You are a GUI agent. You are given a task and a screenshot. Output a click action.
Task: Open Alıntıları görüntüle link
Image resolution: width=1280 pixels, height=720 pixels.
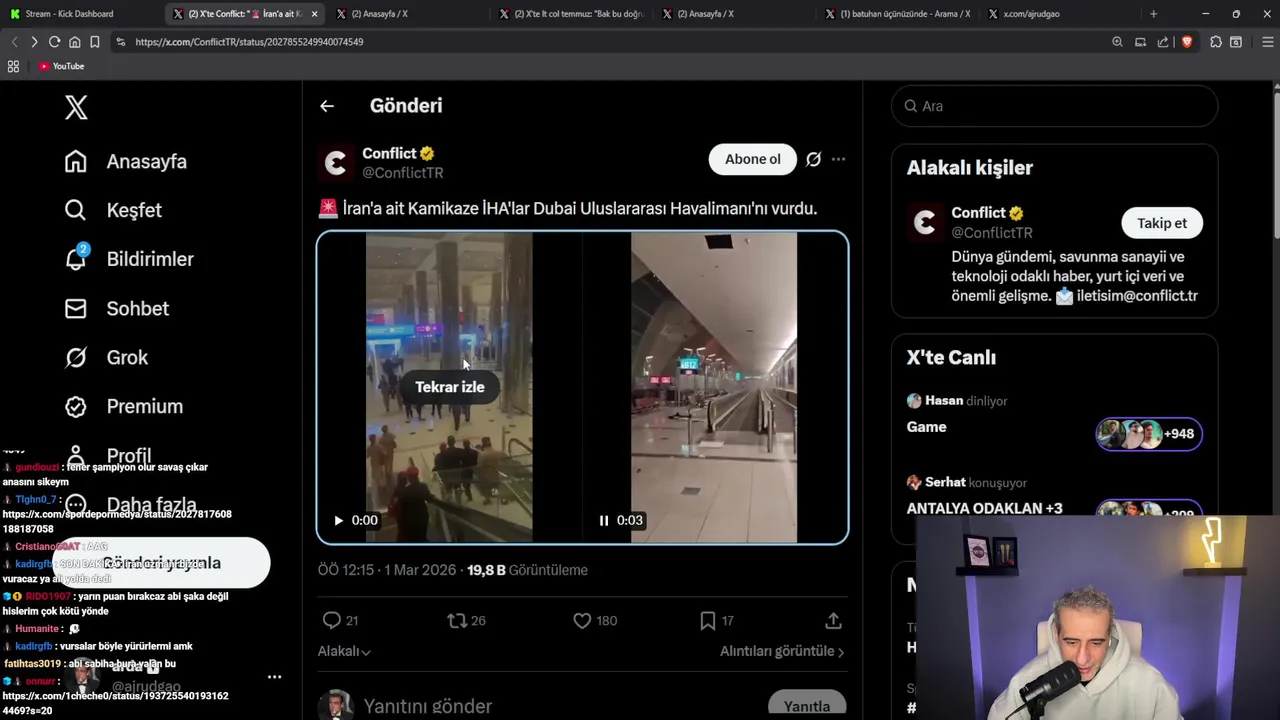[782, 651]
